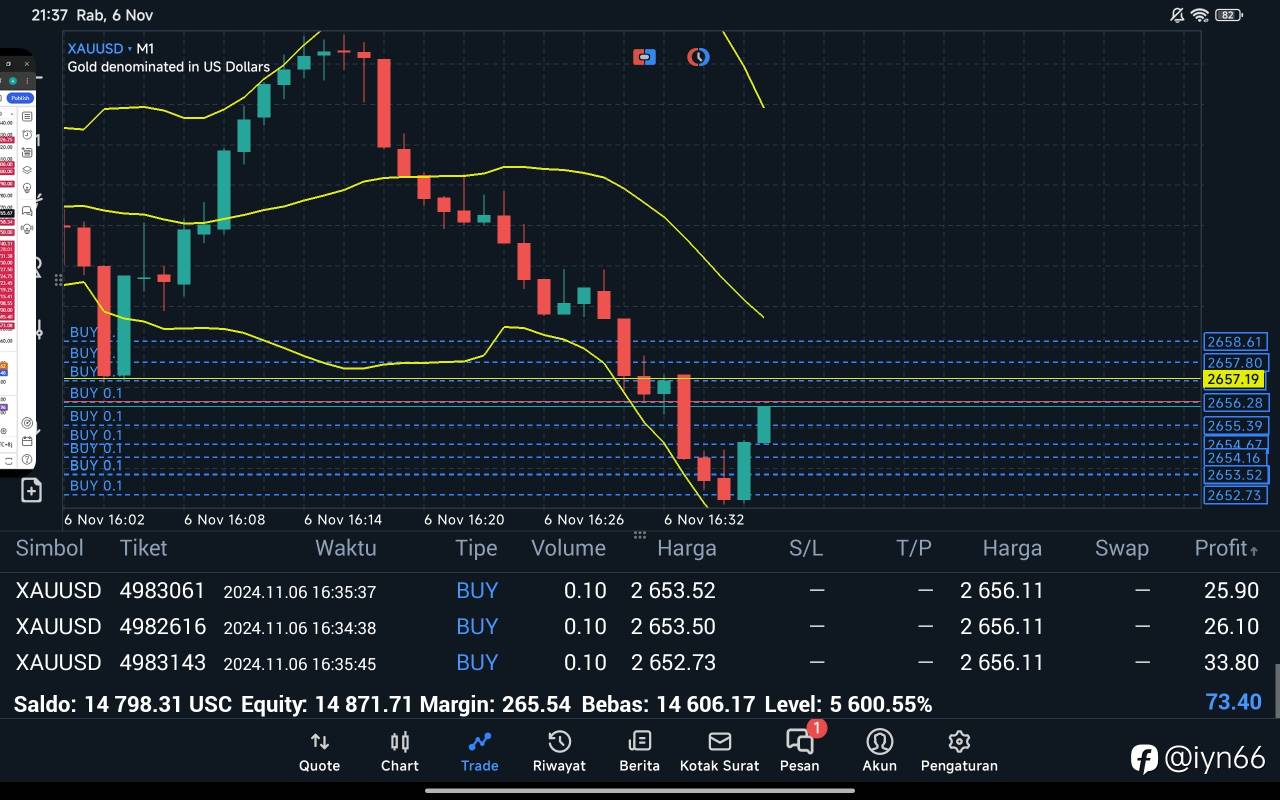Tap the red-blue one-click trading icon
Screen dimensions: 1280x800
click(644, 57)
